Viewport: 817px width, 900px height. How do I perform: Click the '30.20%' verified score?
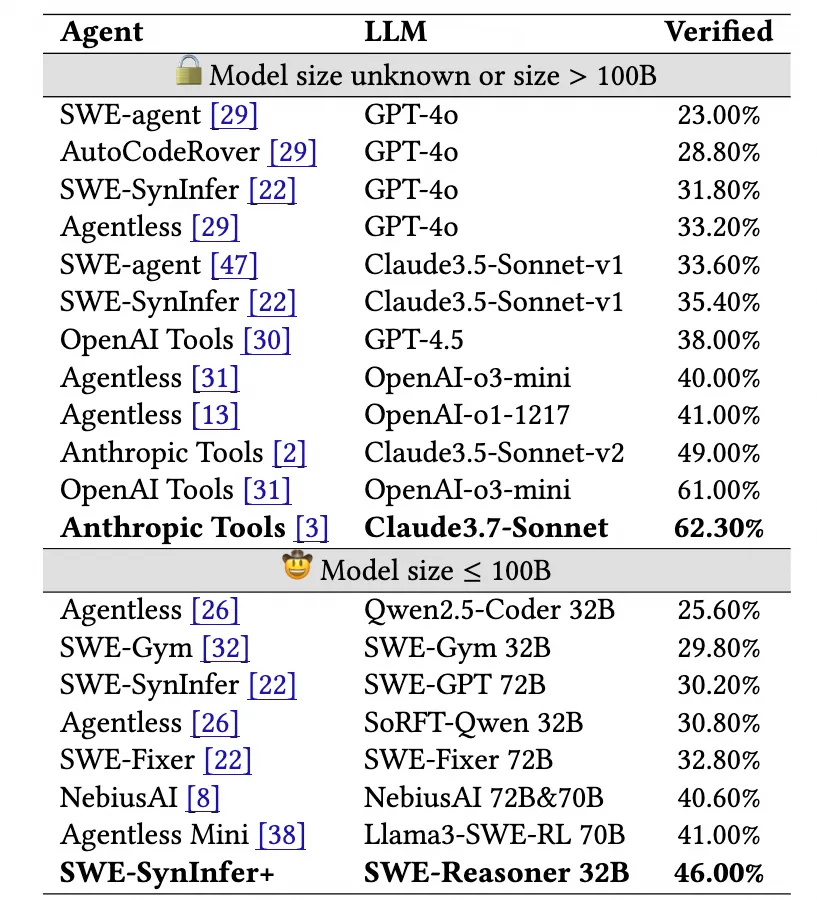tap(719, 686)
